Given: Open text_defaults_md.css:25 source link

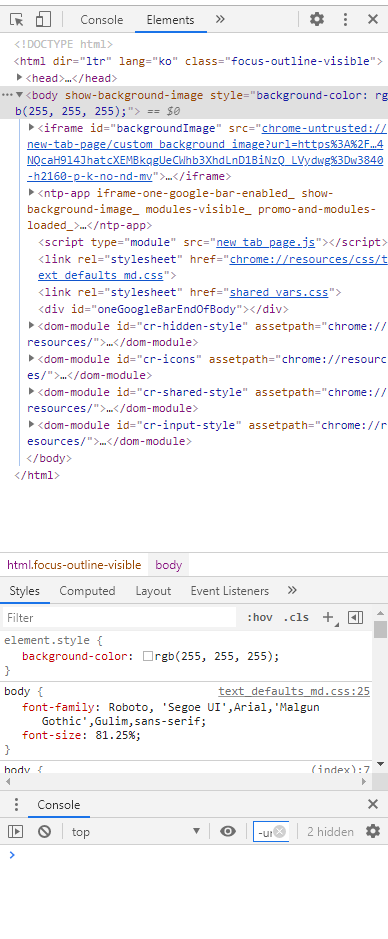Looking at the screenshot, I should click(294, 691).
